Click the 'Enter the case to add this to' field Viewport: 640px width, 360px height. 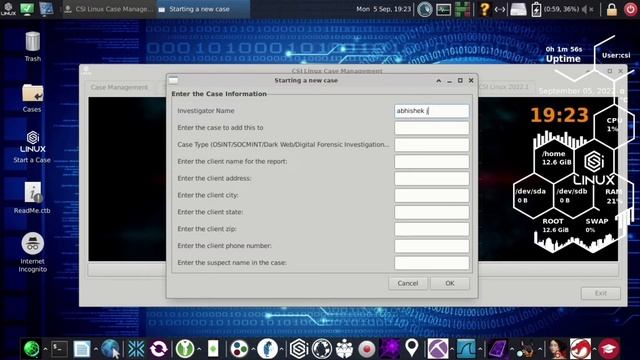pos(431,128)
